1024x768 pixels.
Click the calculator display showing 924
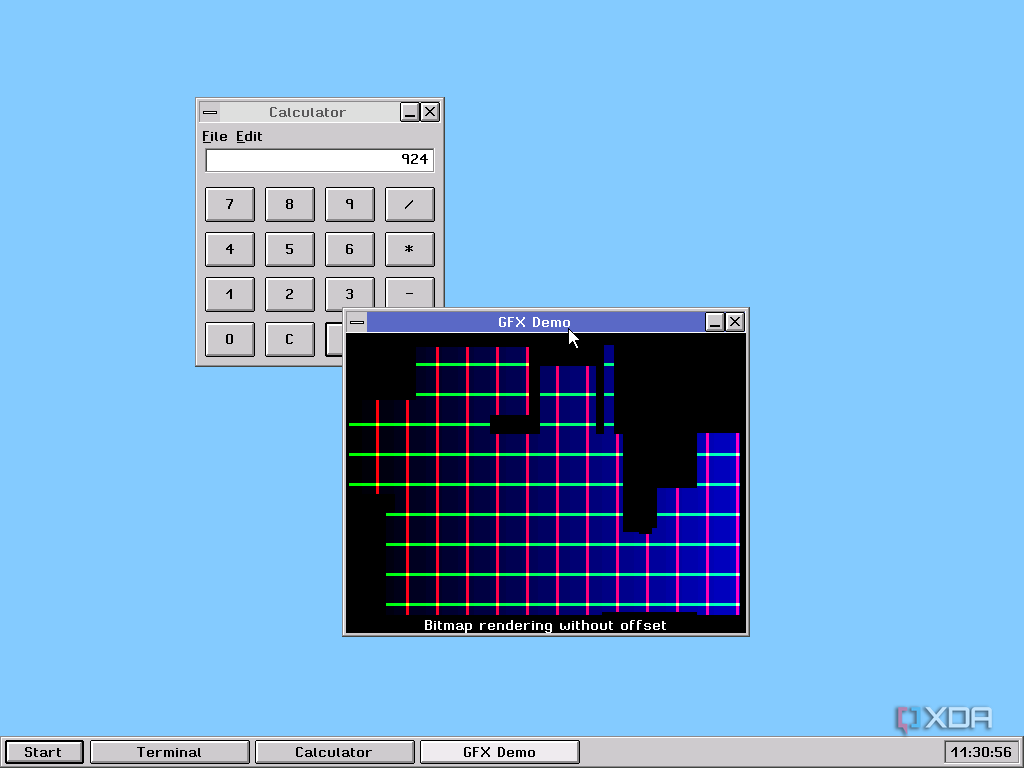[319, 160]
